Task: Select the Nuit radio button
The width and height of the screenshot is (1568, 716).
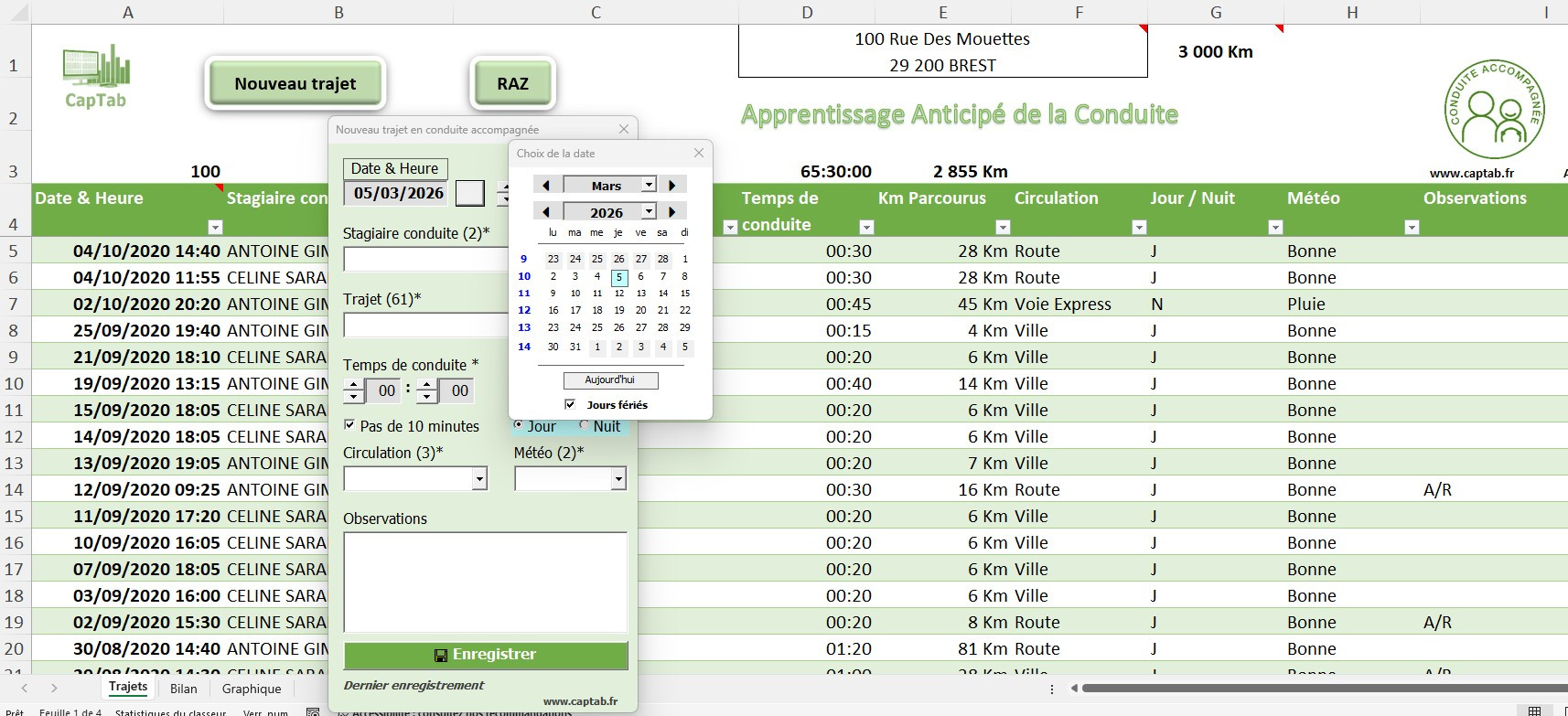Action: tap(585, 425)
